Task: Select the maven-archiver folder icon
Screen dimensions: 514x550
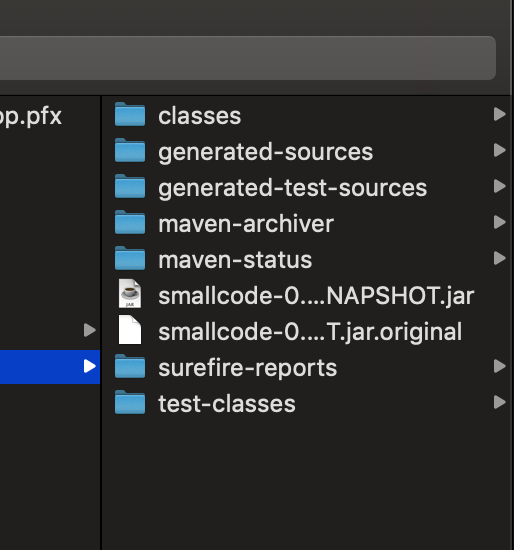Action: tap(130, 222)
